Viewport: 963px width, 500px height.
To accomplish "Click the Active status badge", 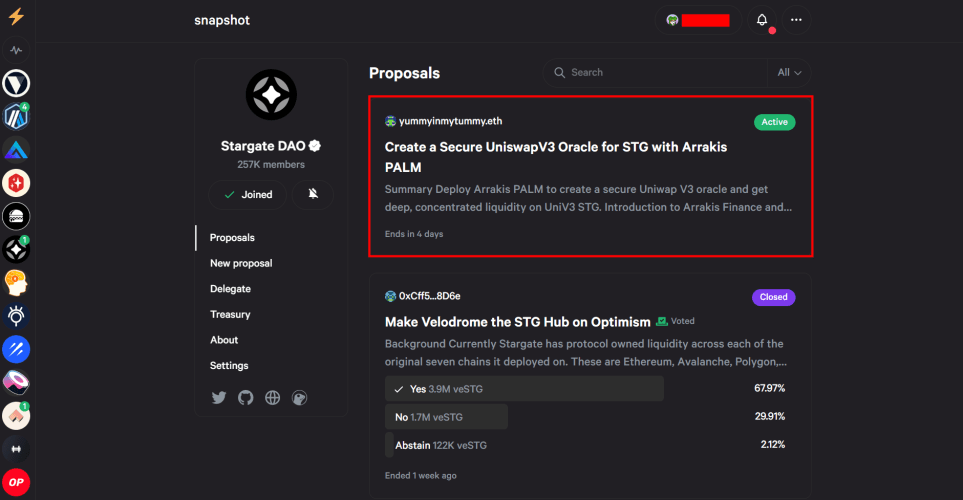I will [x=774, y=122].
